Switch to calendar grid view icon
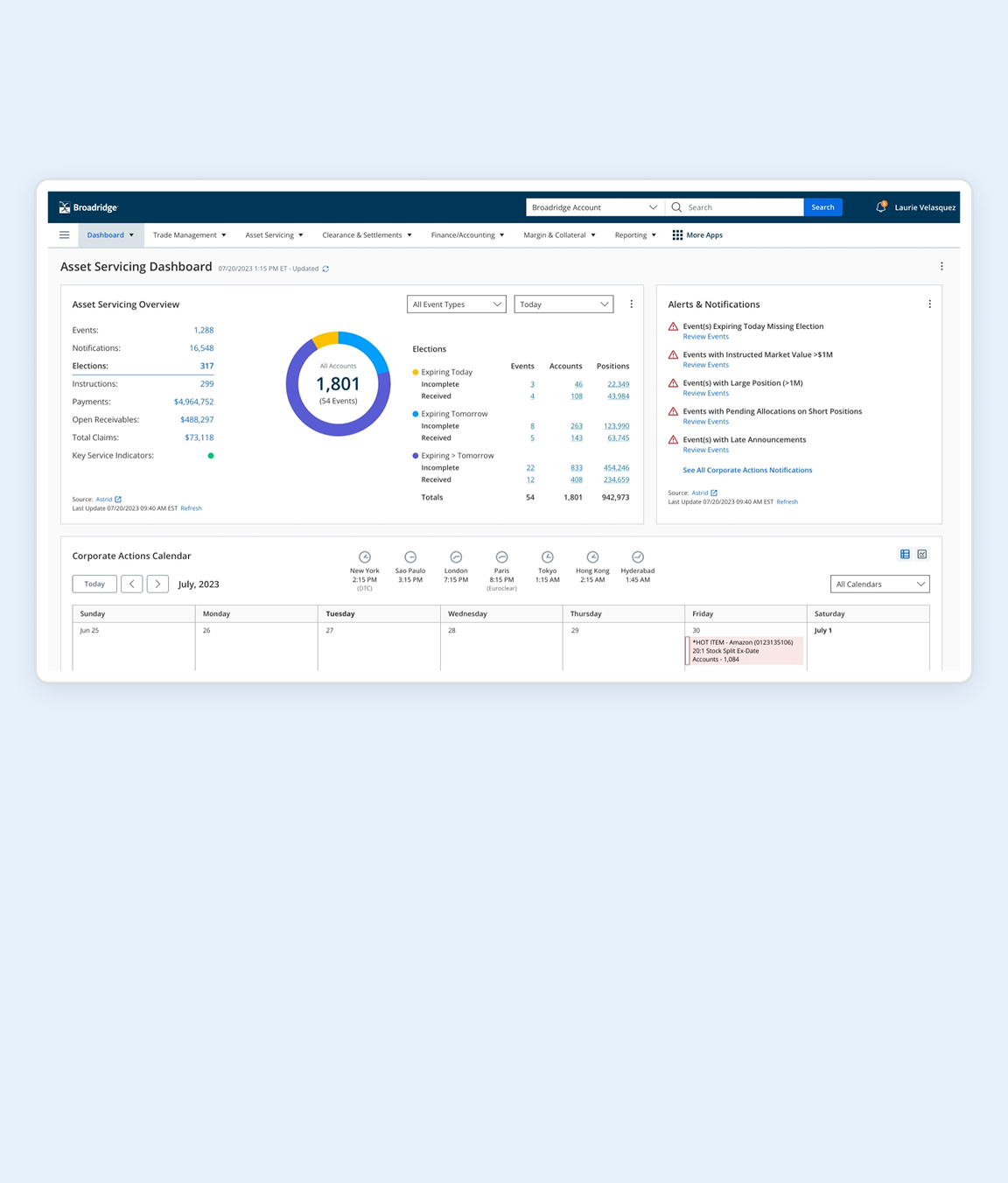Screen dimensions: 1008x1183 [x=905, y=554]
